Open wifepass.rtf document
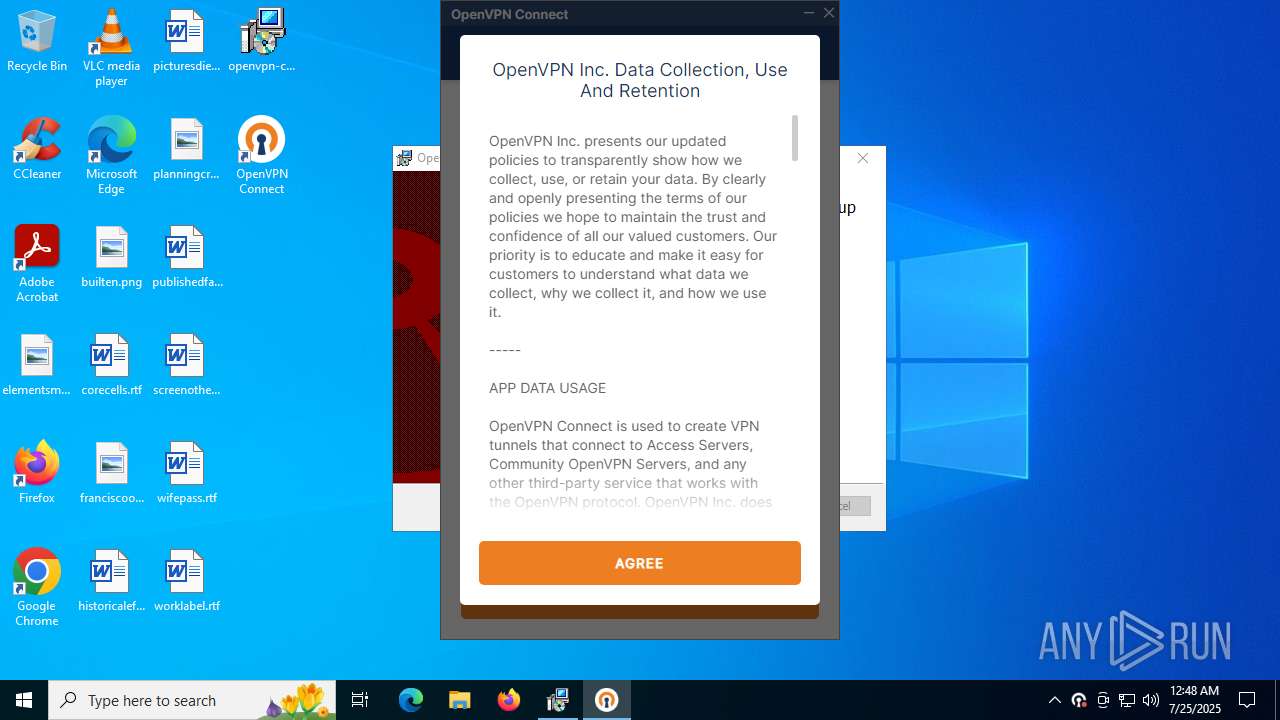The image size is (1280, 720). (186, 473)
